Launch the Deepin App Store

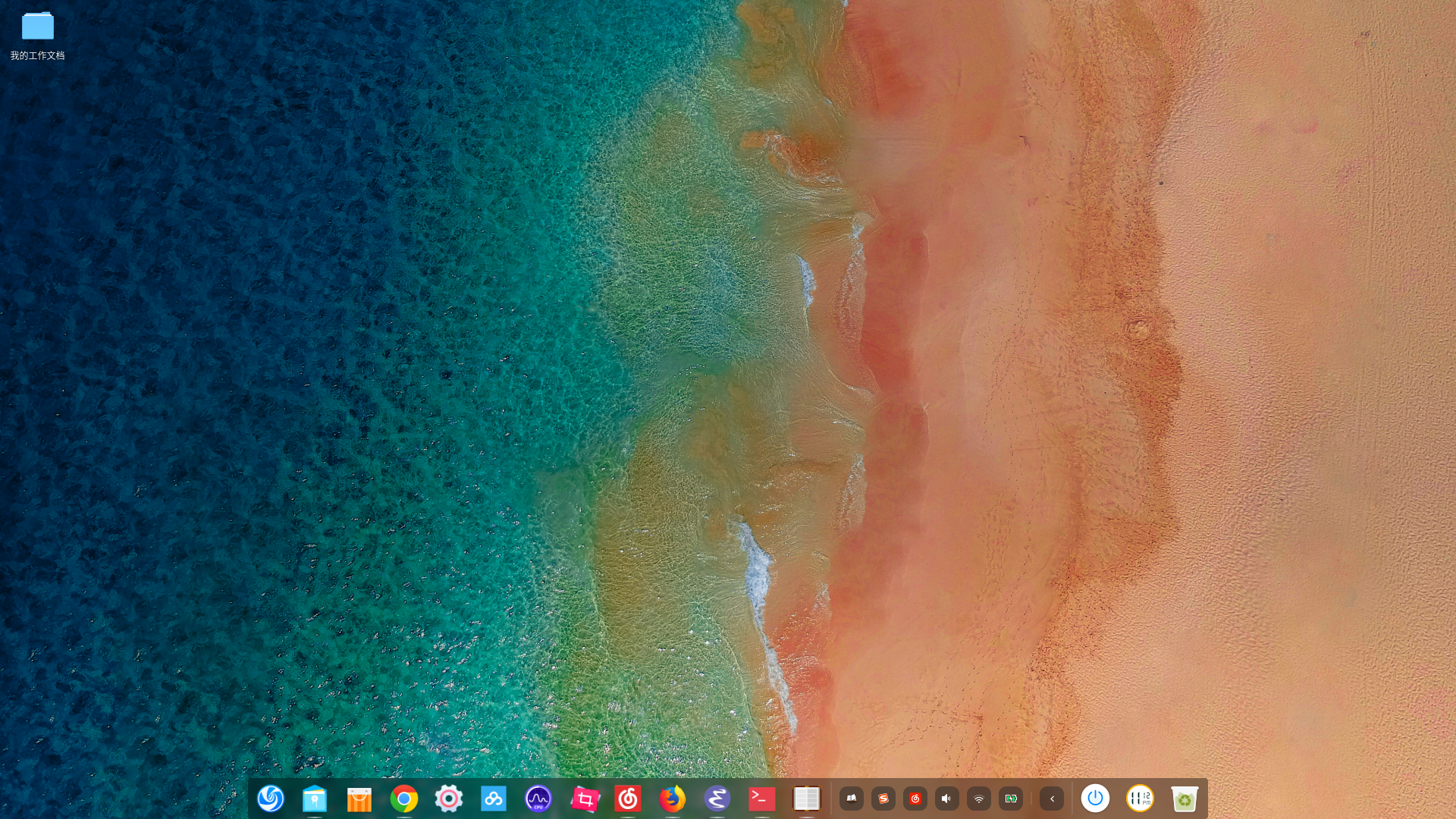click(359, 799)
